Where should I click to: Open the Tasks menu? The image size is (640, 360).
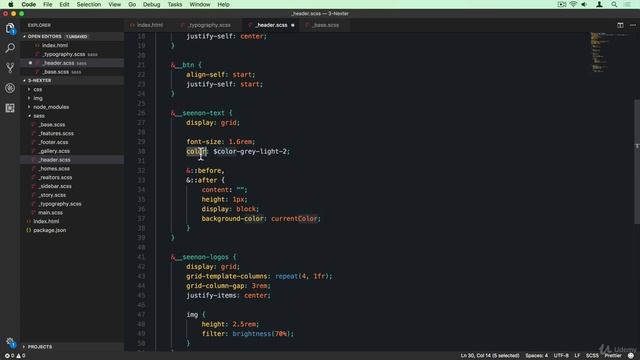tap(175, 4)
